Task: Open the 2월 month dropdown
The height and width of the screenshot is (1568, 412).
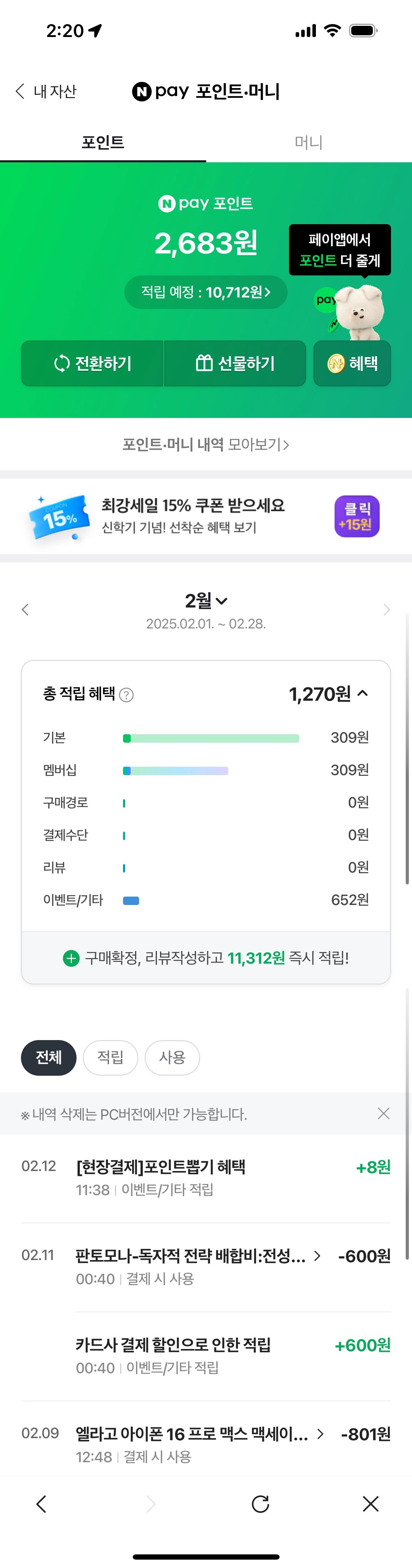Action: coord(206,601)
